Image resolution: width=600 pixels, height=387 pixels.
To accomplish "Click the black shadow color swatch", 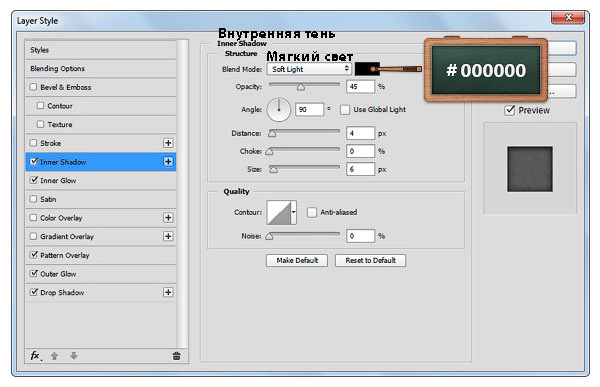I will tap(367, 69).
